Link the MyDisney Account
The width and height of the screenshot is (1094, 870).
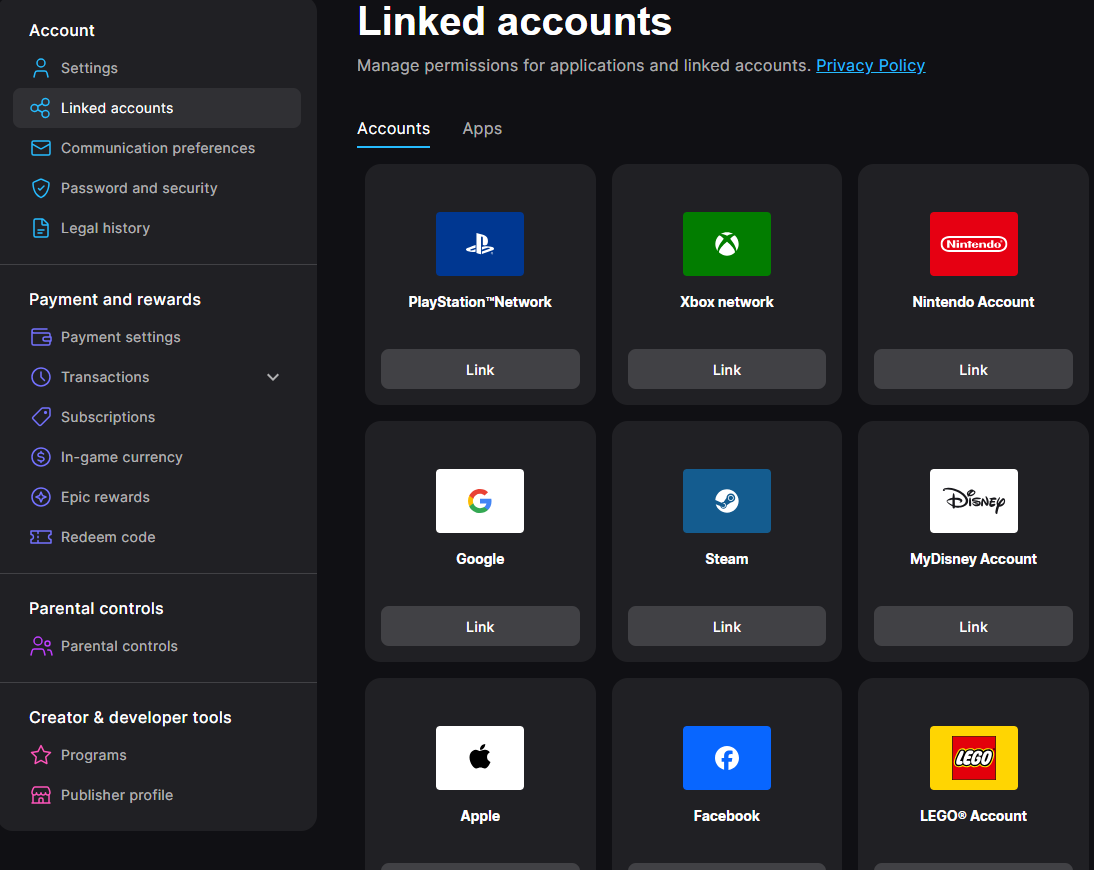pyautogui.click(x=973, y=626)
